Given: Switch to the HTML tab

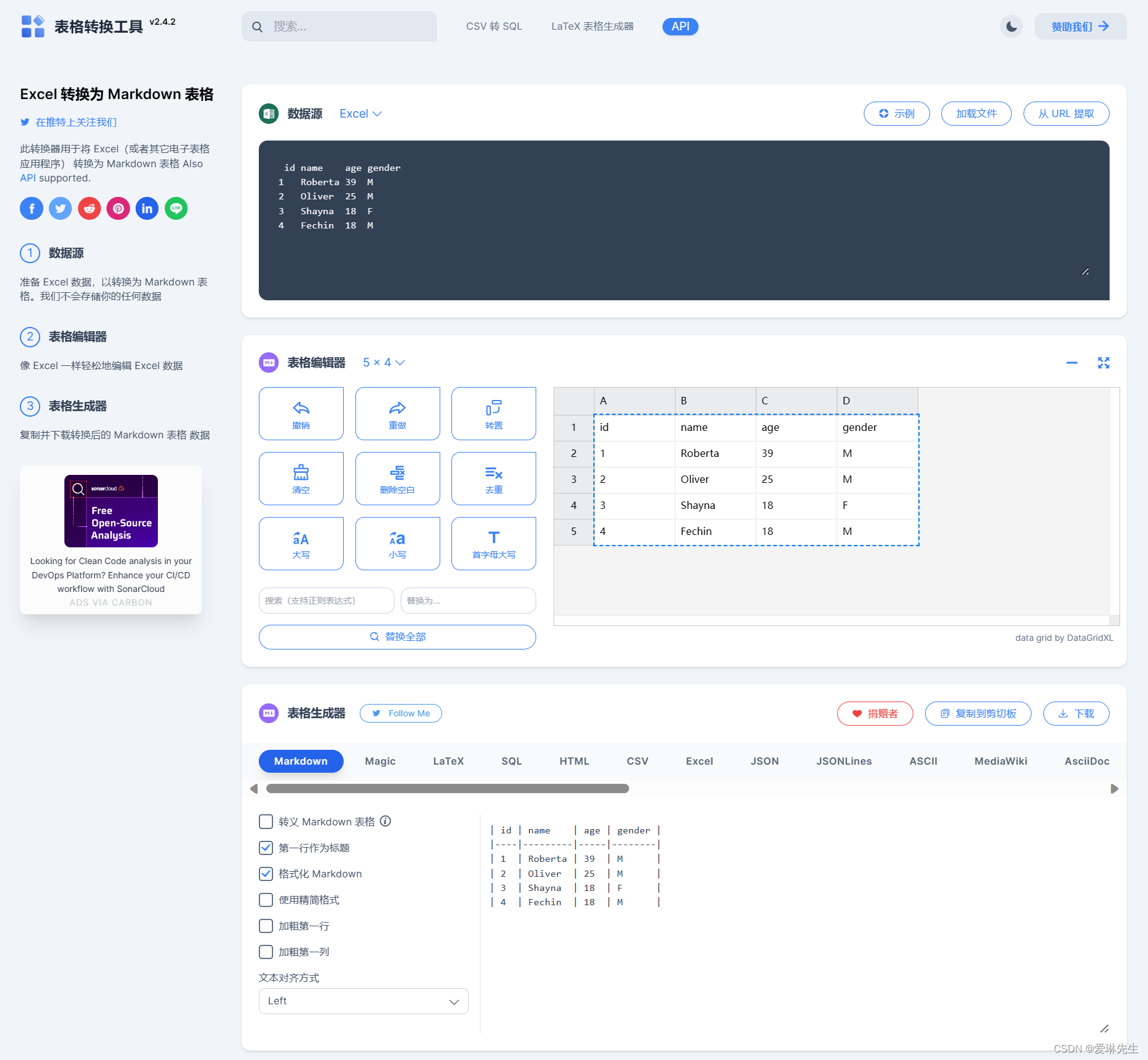Looking at the screenshot, I should (x=574, y=761).
